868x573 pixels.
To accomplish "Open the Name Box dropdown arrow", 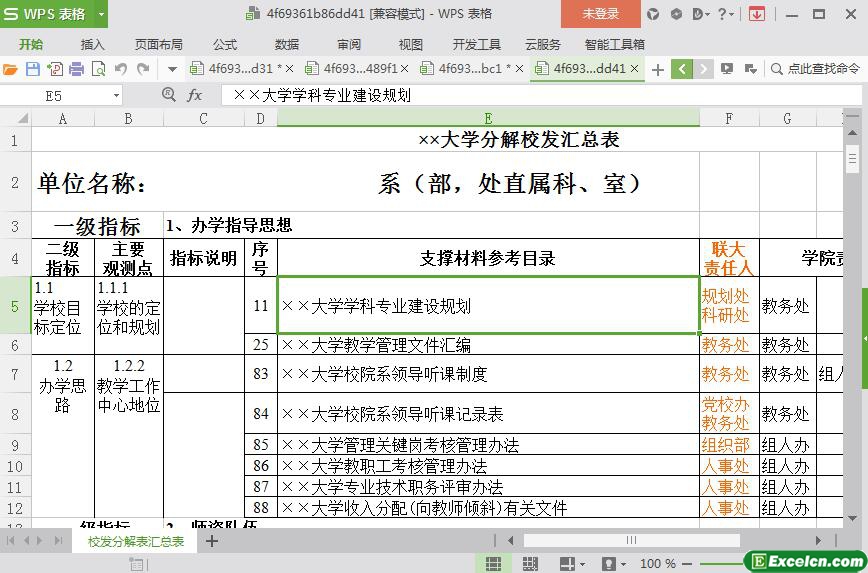I will 116,95.
